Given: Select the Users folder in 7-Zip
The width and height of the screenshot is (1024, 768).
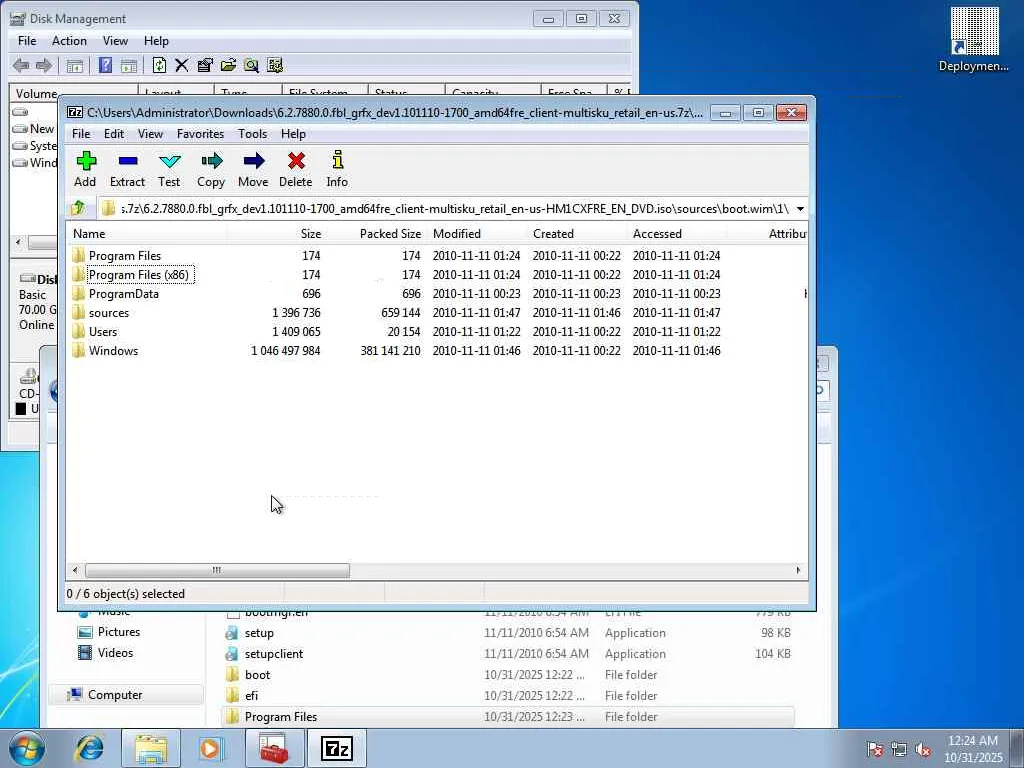Looking at the screenshot, I should 103,331.
